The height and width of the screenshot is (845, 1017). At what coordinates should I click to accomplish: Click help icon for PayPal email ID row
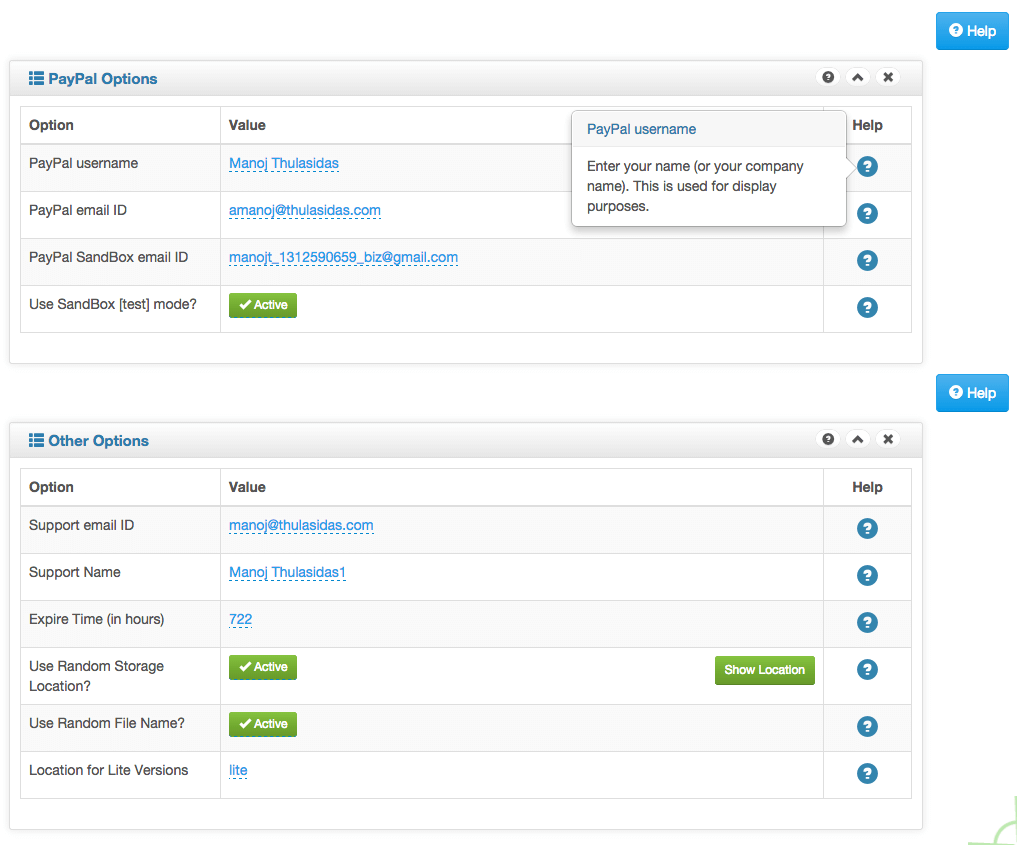867,213
